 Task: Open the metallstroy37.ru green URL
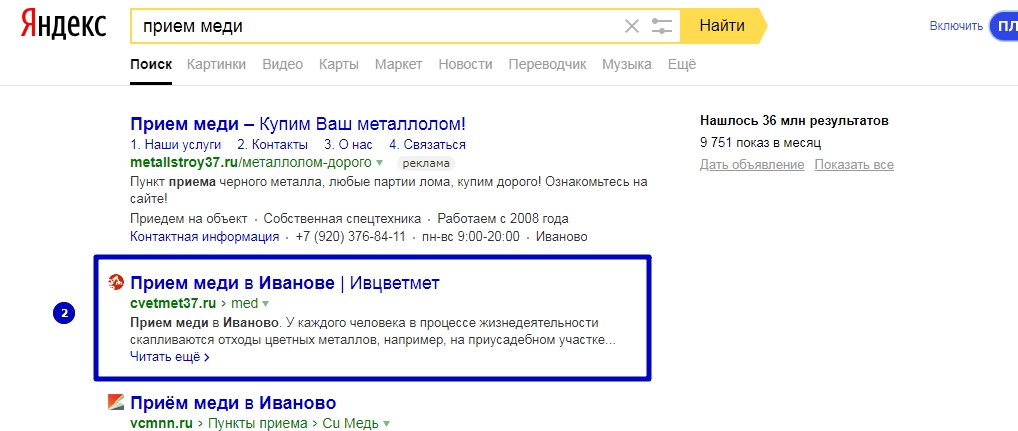(x=251, y=162)
